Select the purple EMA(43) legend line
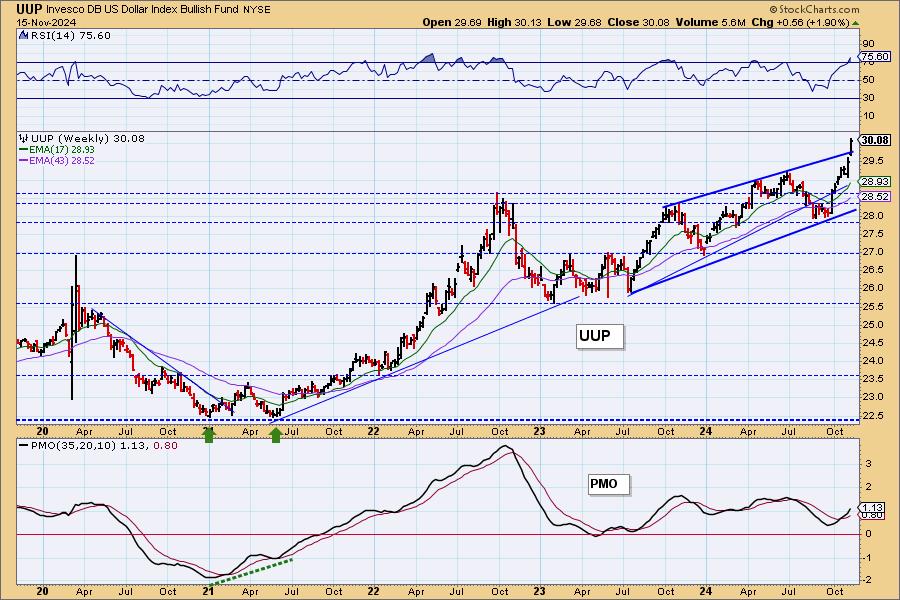Image resolution: width=900 pixels, height=600 pixels. 24,161
